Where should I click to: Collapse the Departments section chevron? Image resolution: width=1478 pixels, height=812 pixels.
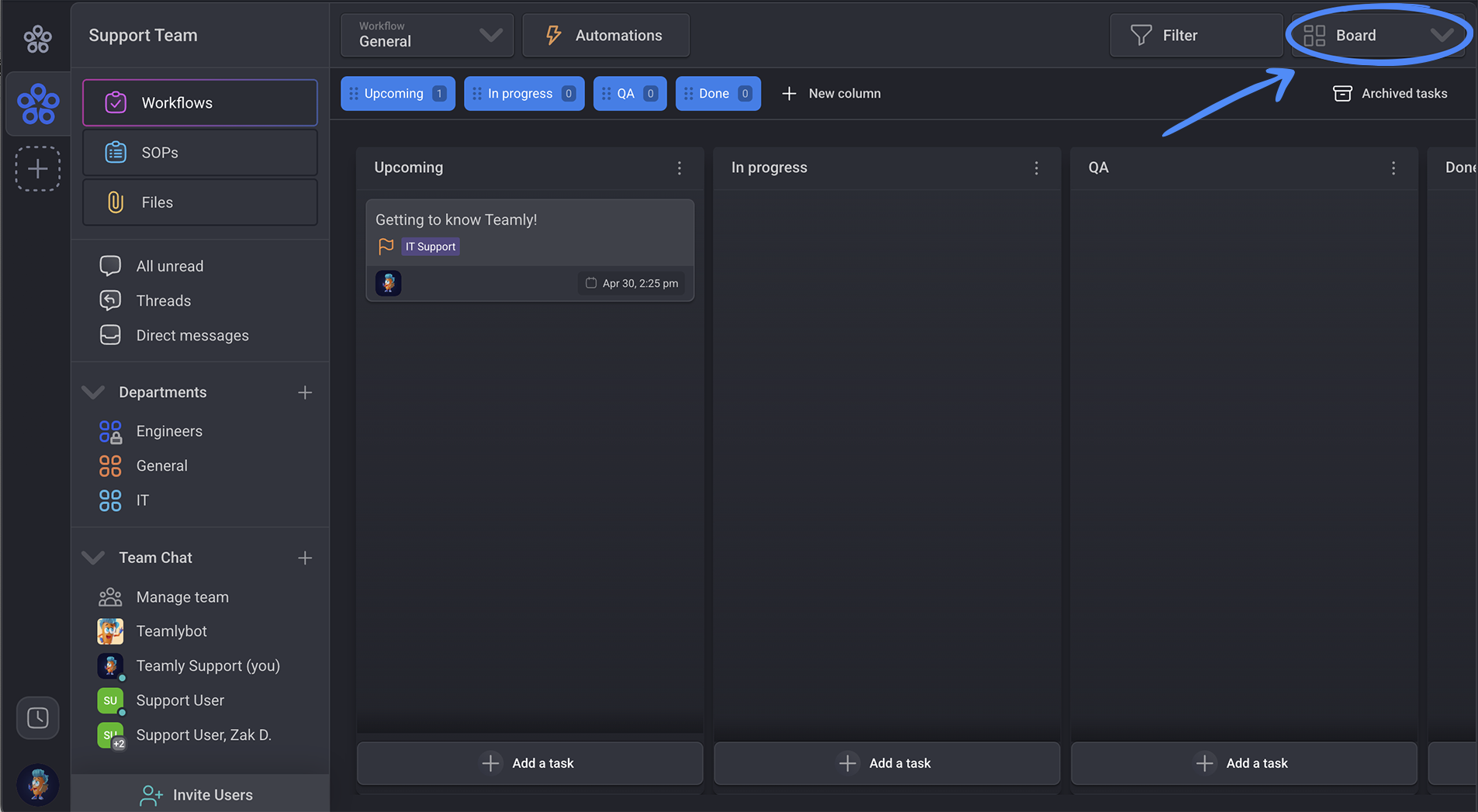(x=93, y=392)
